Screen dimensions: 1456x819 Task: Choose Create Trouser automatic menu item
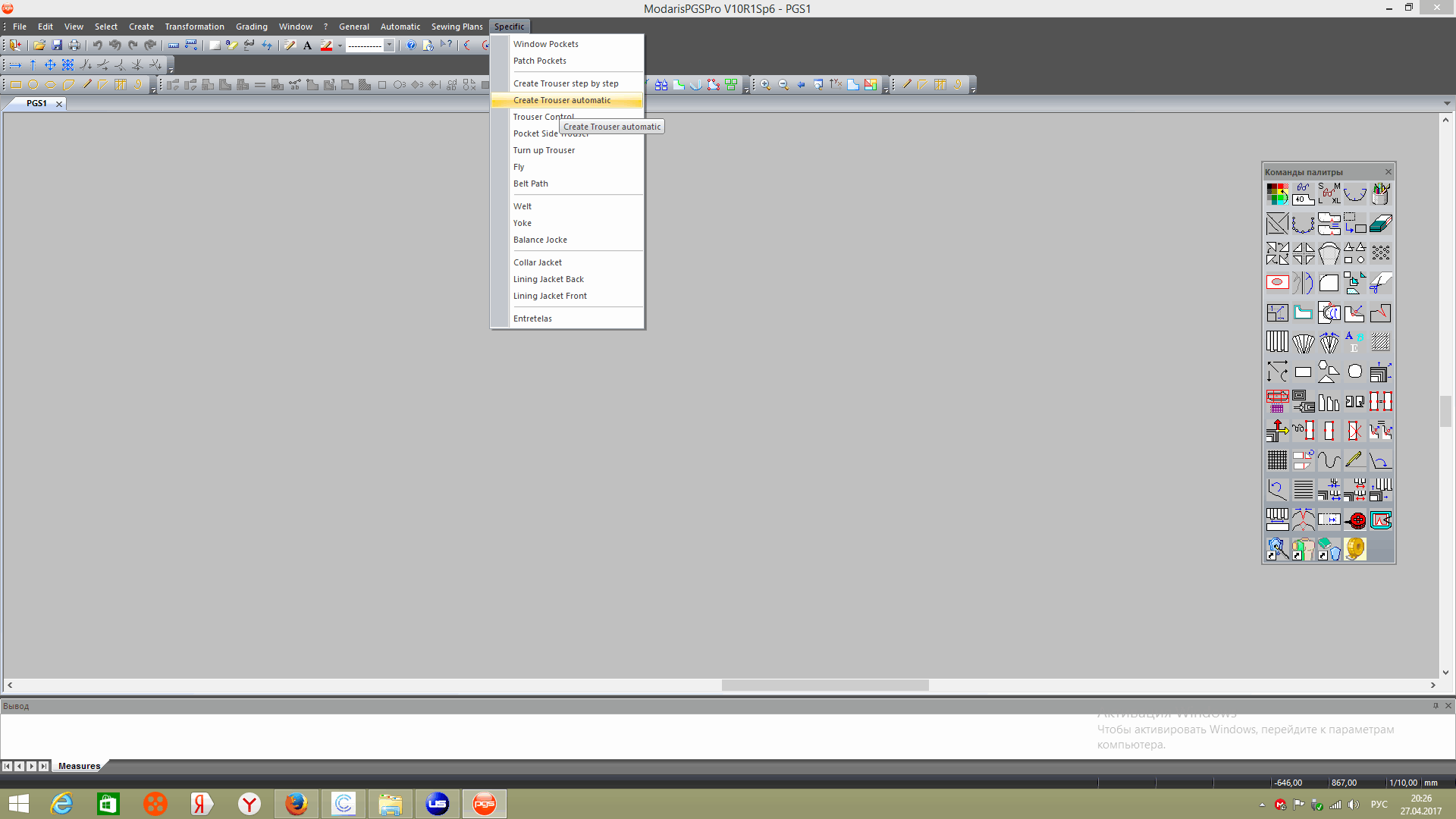click(x=562, y=100)
